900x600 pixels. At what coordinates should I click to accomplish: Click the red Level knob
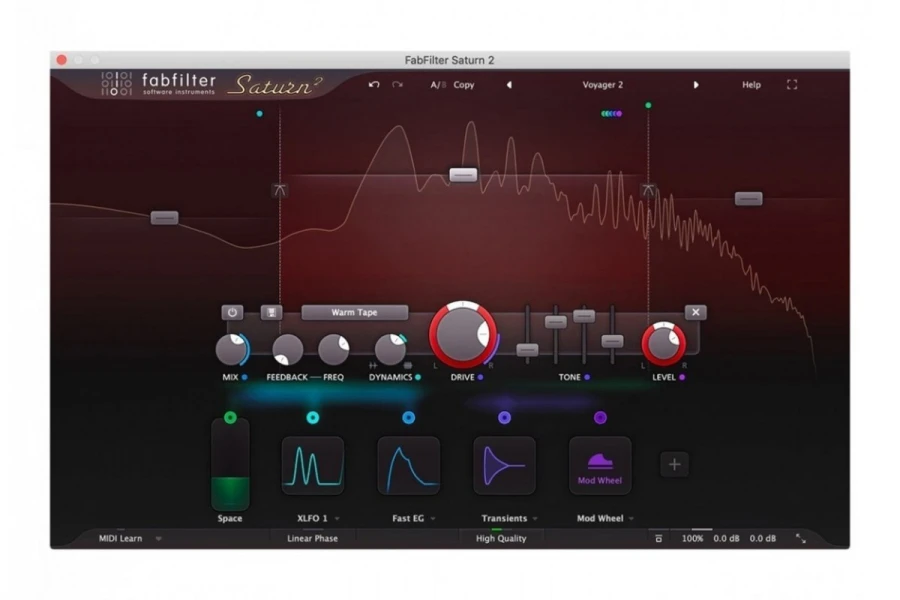pos(664,344)
